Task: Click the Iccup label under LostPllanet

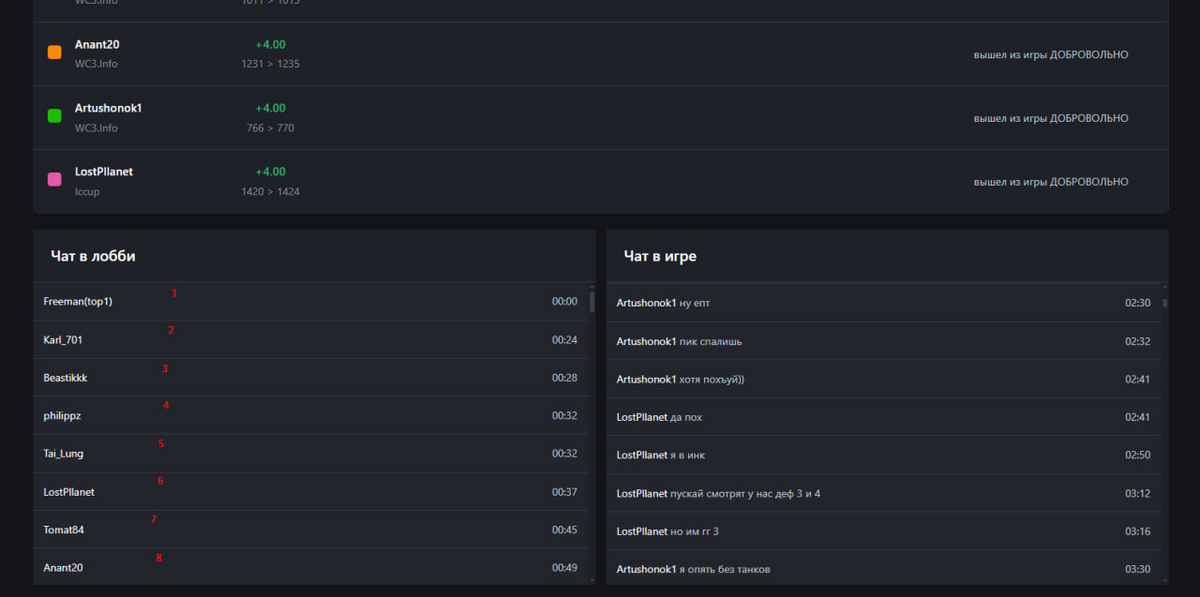Action: tap(87, 192)
